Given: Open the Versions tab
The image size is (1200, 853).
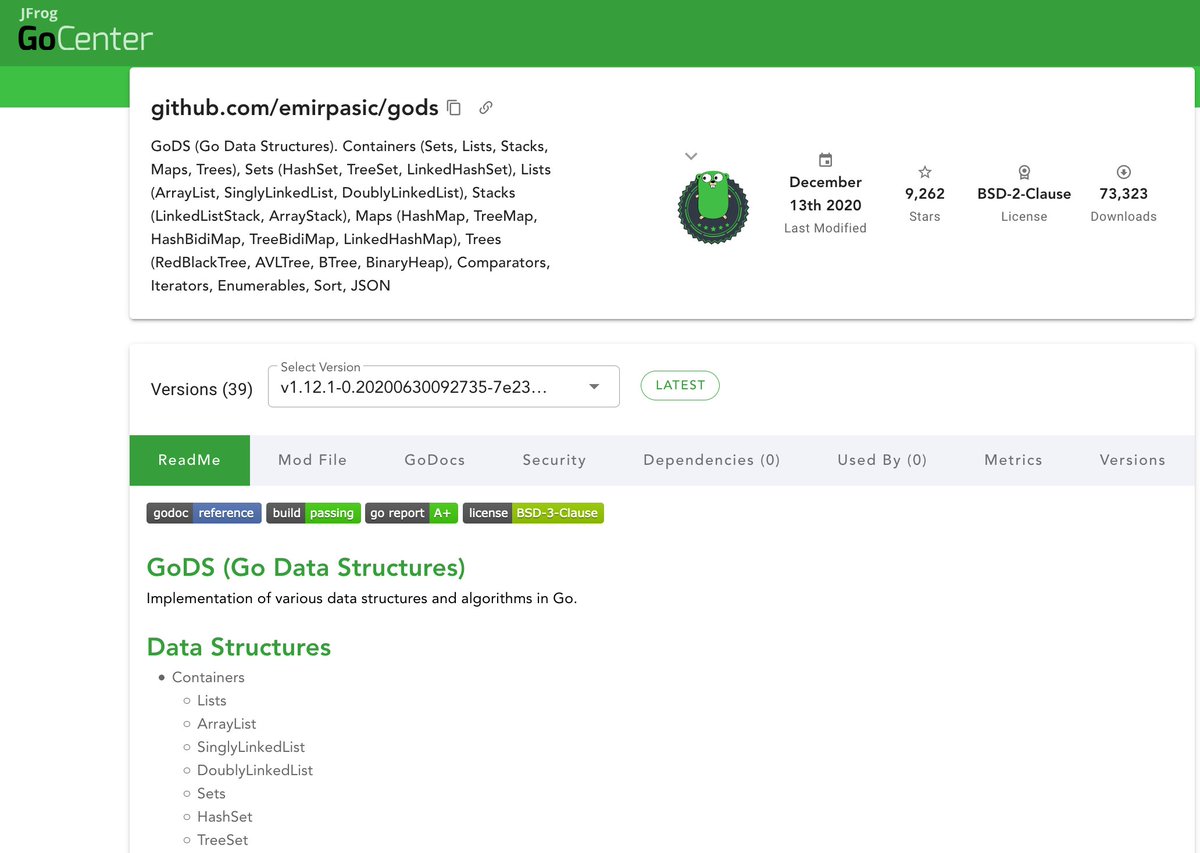Looking at the screenshot, I should click(1132, 460).
